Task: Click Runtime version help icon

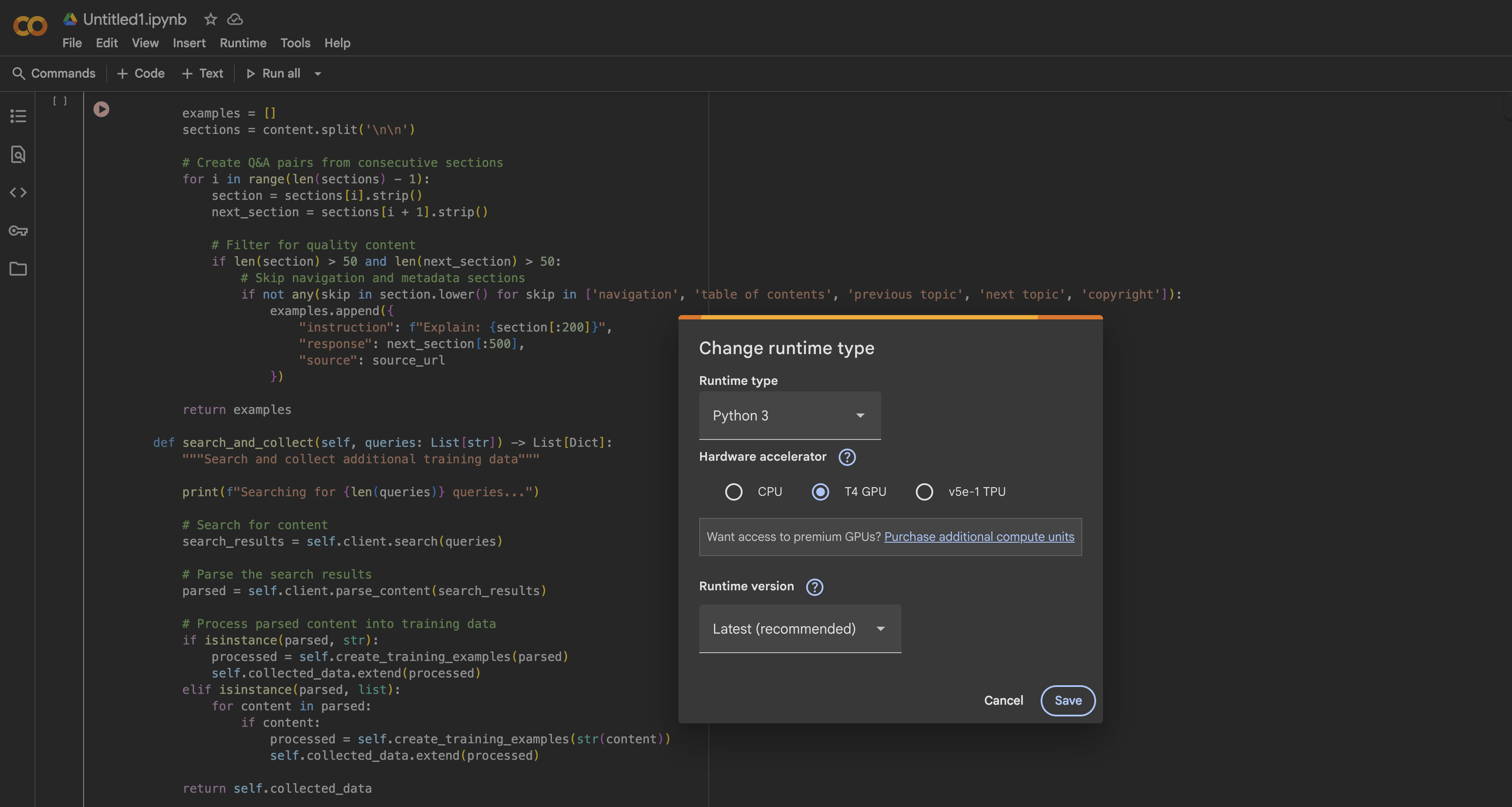Action: [814, 587]
